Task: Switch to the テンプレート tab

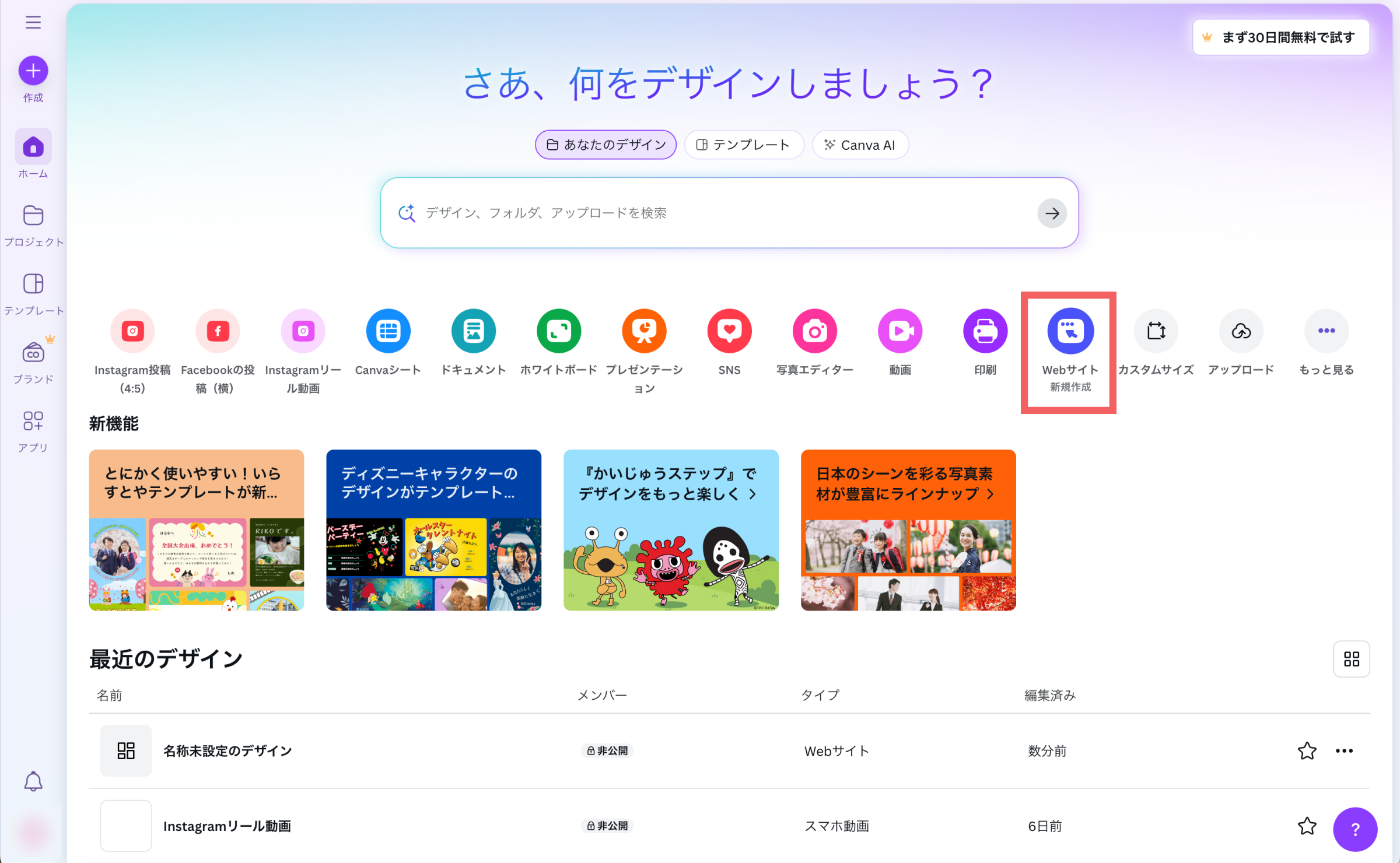Action: 744,145
